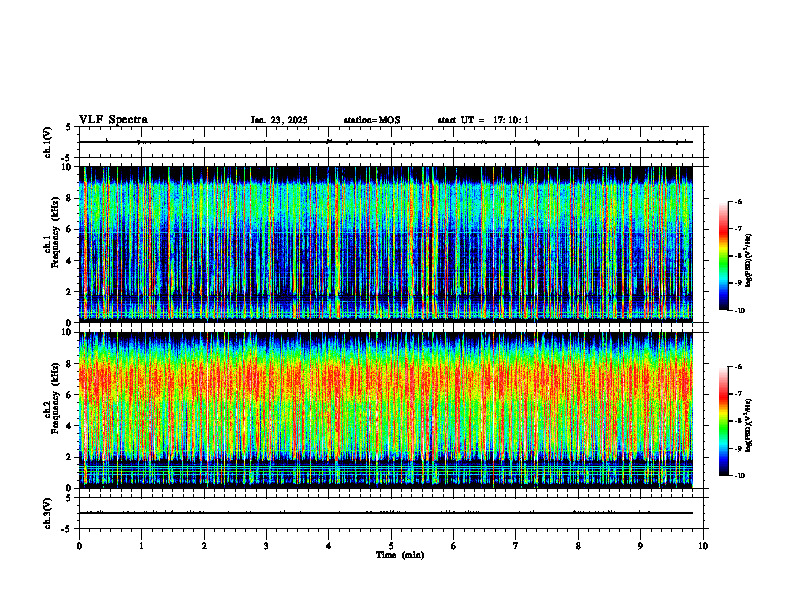Click time axis tick label "8"

[x=578, y=546]
